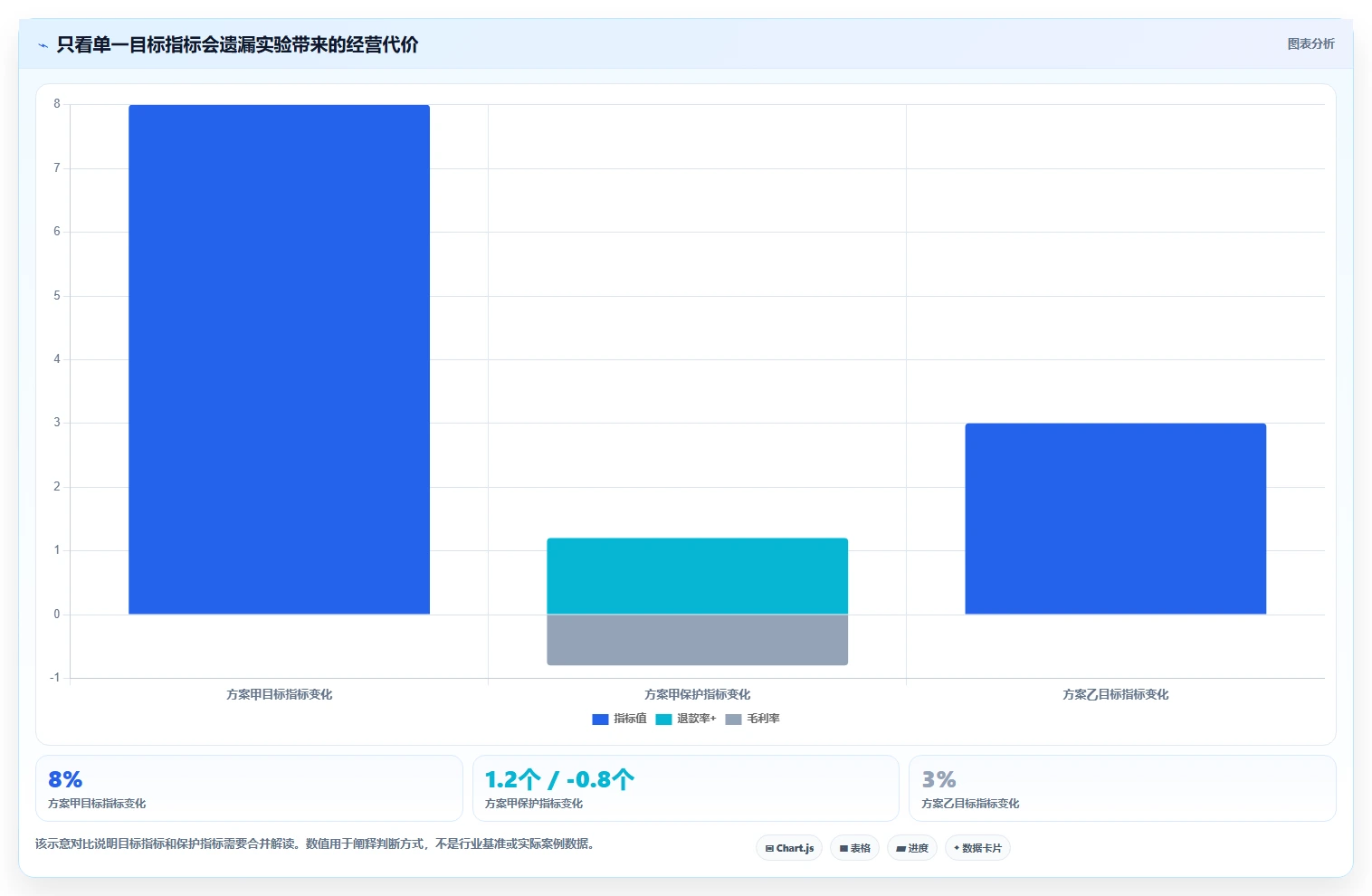The height and width of the screenshot is (896, 1372).
Task: Open the 8% data card
Action: 249,788
